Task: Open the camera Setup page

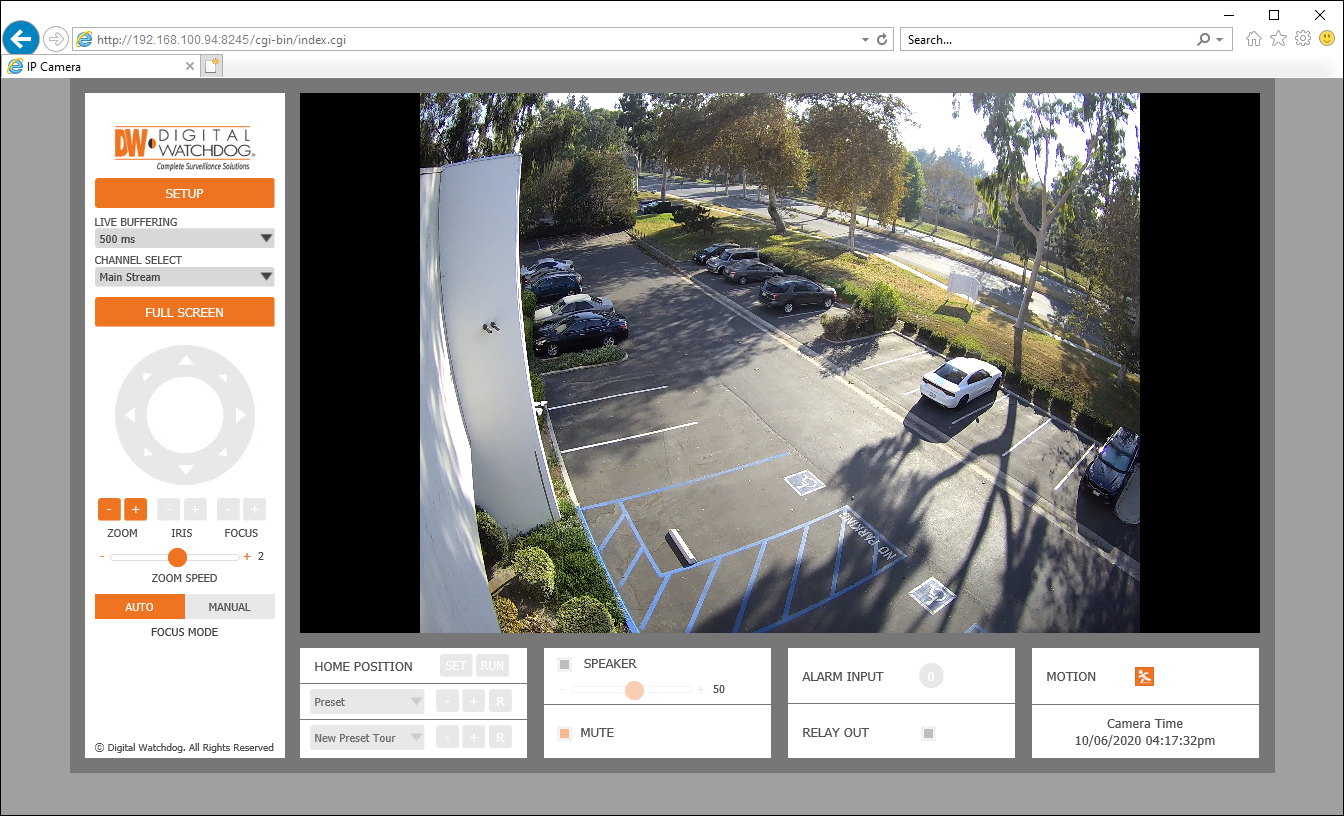Action: (x=184, y=193)
